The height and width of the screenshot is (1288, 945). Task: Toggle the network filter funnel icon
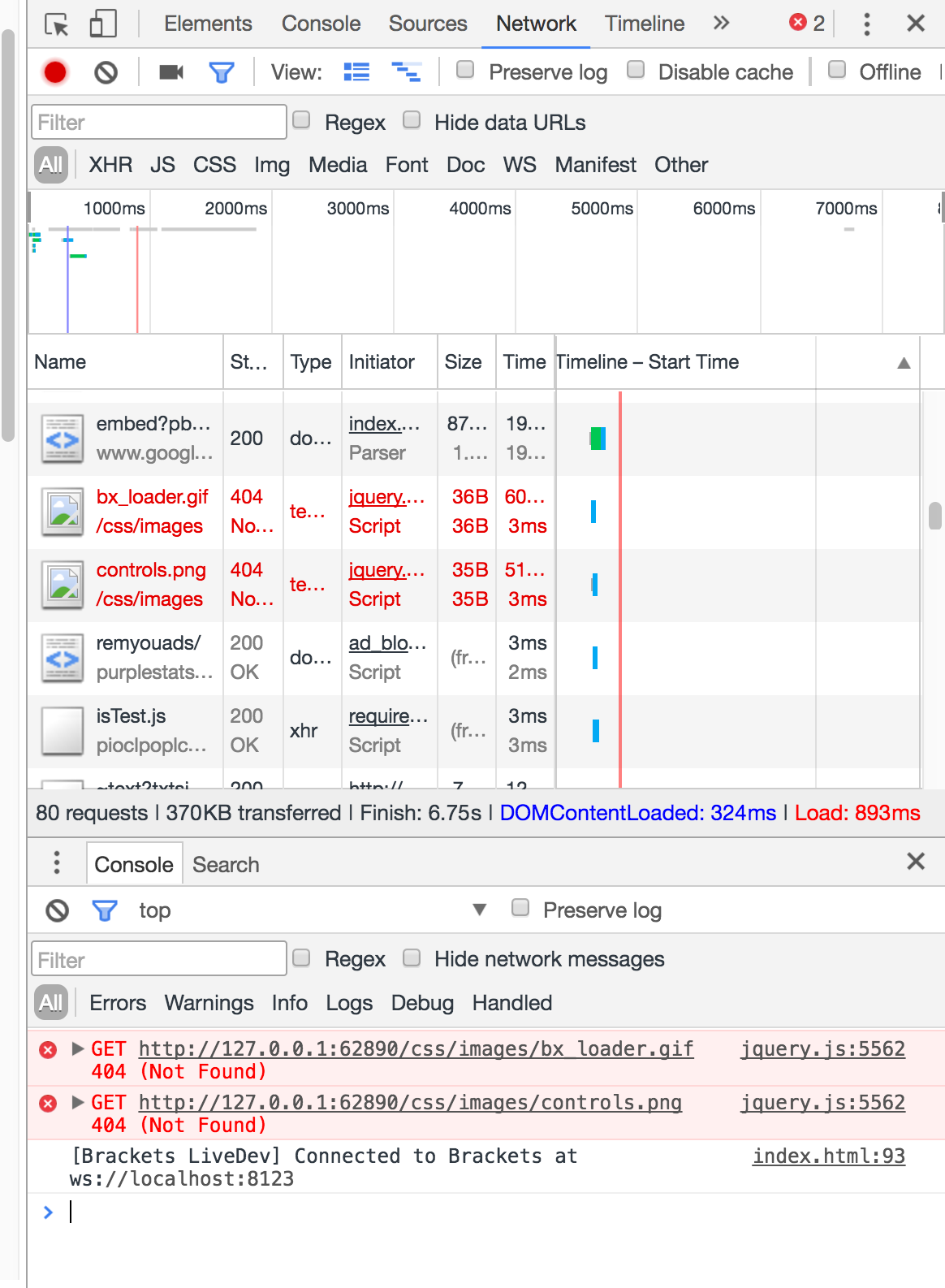tap(221, 73)
